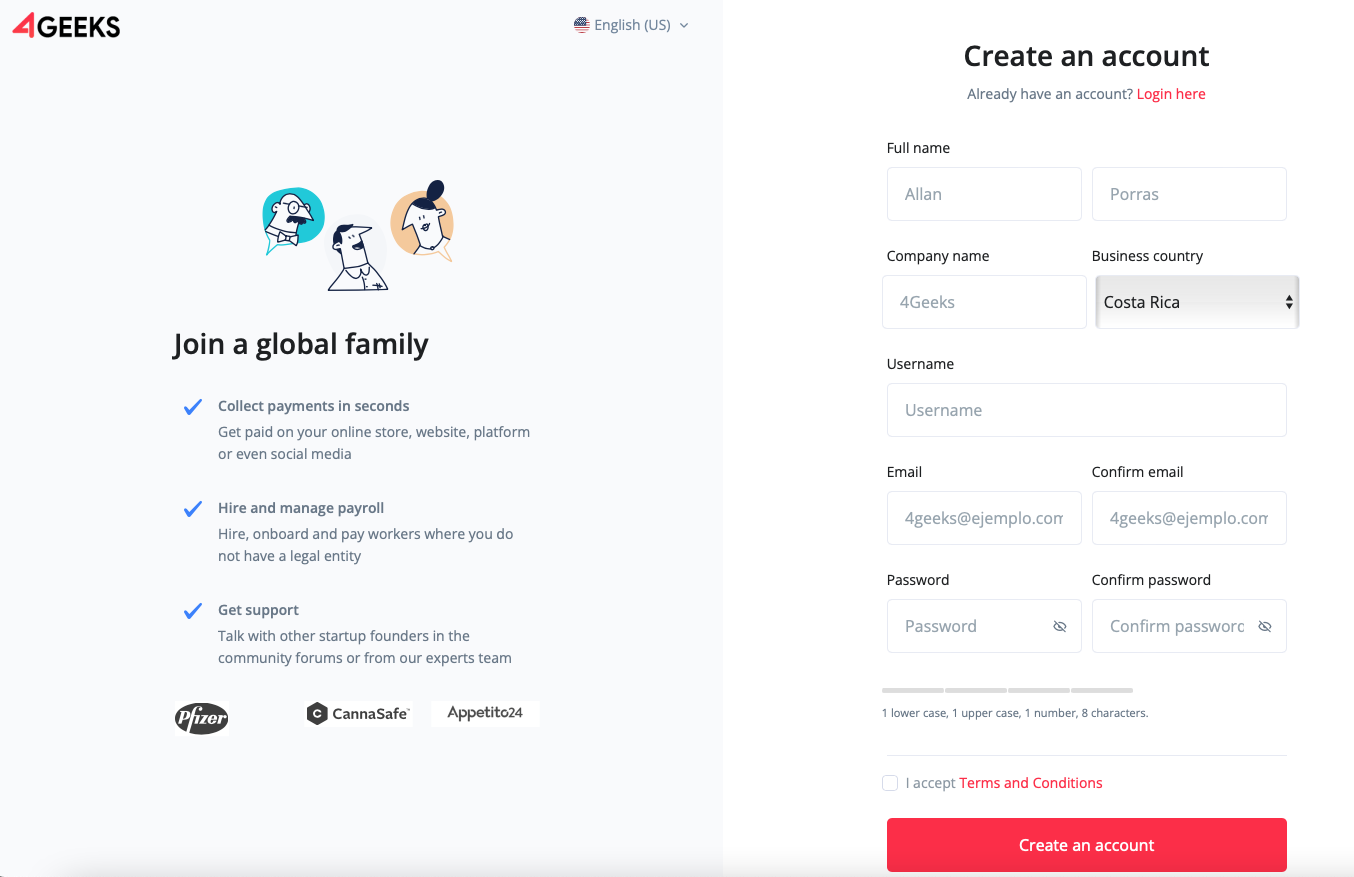Click the password strength indicator bar
Viewport: 1354px width, 877px height.
pos(1007,690)
